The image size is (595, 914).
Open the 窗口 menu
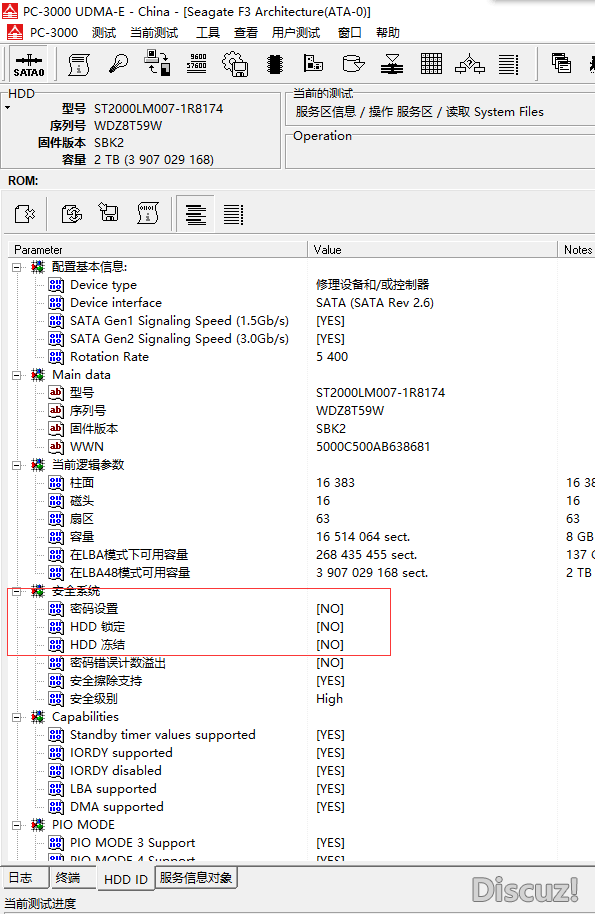tap(350, 33)
